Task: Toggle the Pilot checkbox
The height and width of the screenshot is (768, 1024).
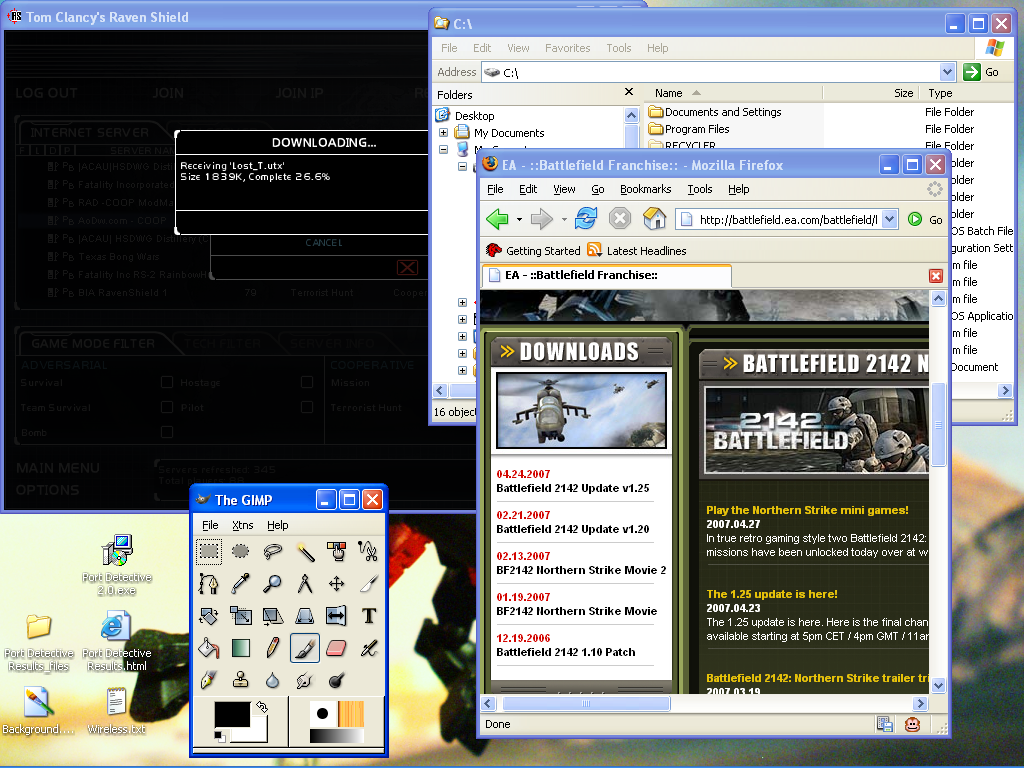Action: [x=306, y=407]
